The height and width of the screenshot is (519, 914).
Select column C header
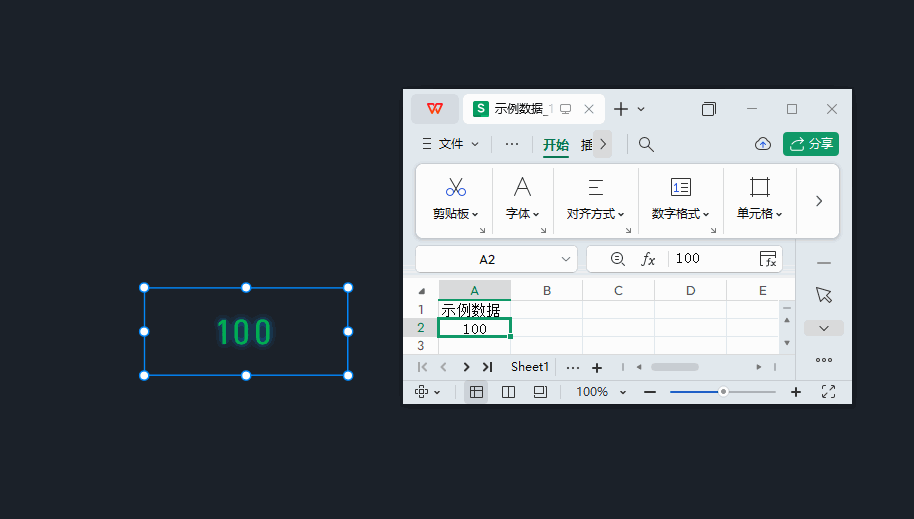click(618, 290)
